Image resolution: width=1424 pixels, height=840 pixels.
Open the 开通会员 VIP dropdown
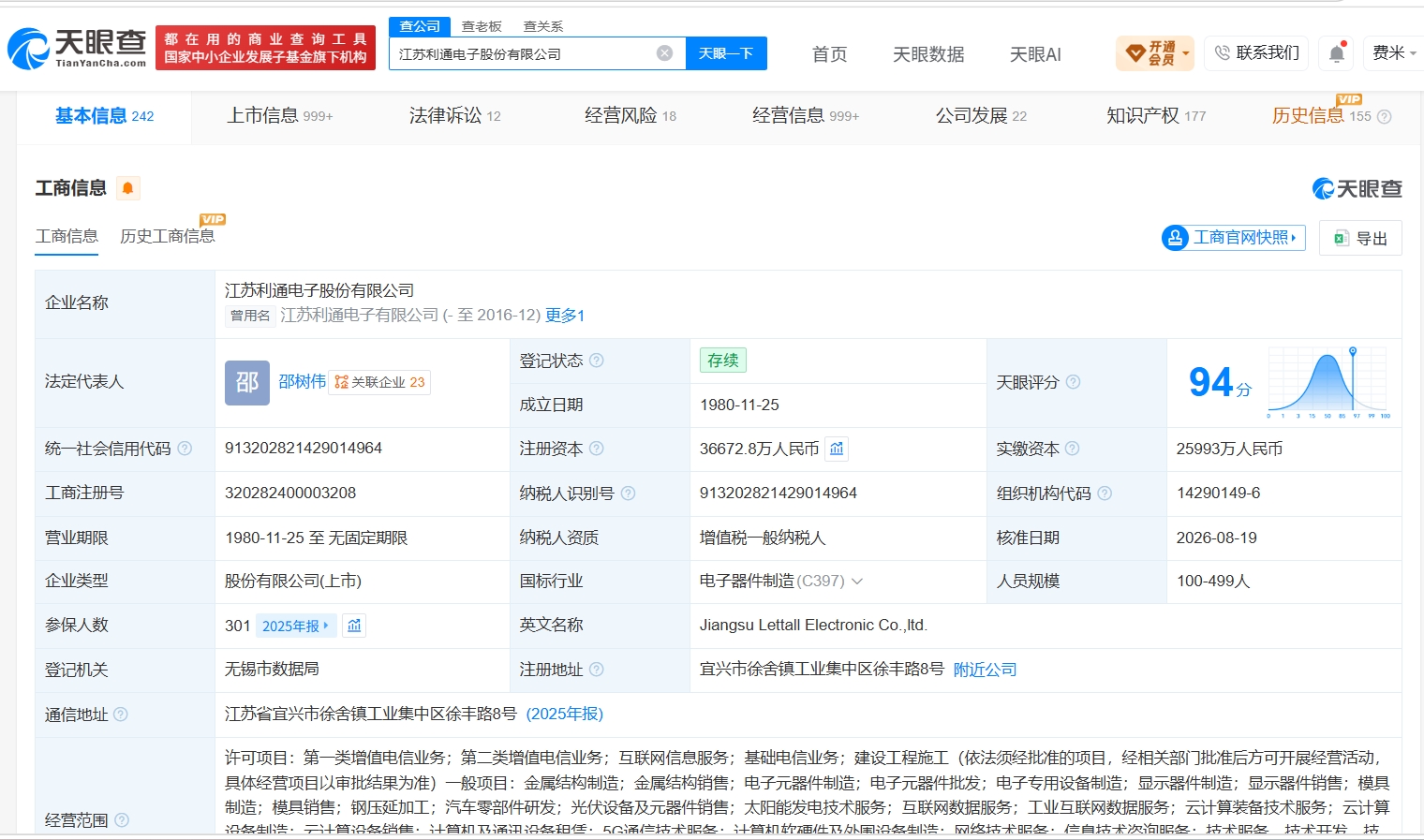[1155, 53]
